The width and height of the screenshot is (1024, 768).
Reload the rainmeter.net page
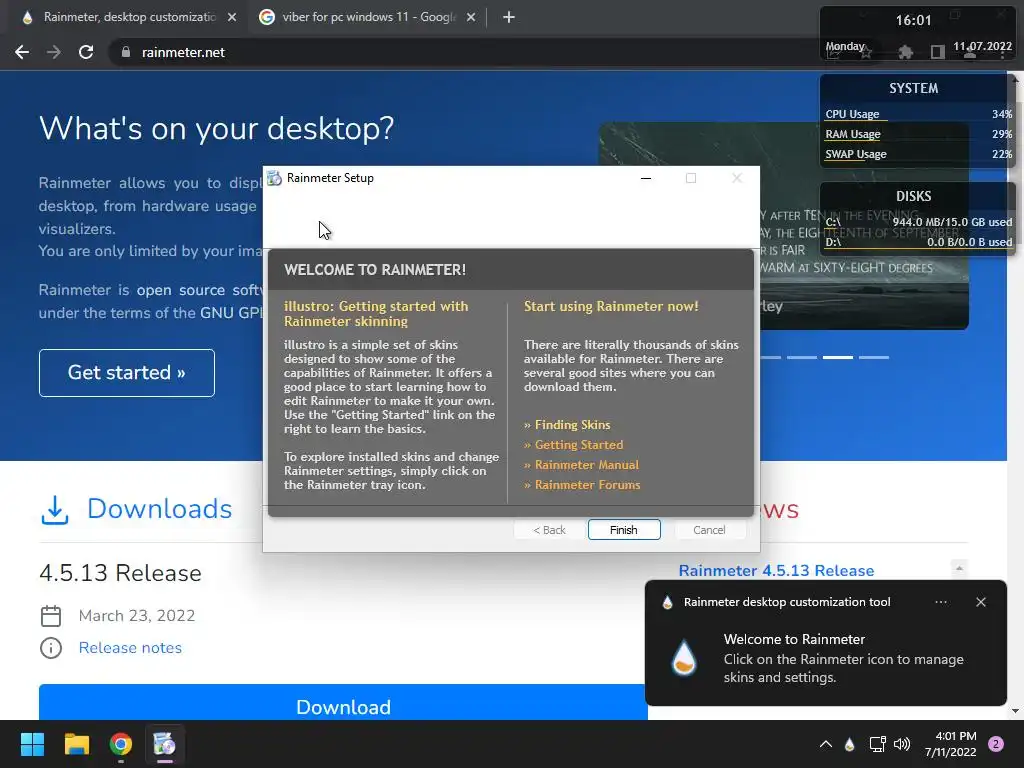point(86,52)
